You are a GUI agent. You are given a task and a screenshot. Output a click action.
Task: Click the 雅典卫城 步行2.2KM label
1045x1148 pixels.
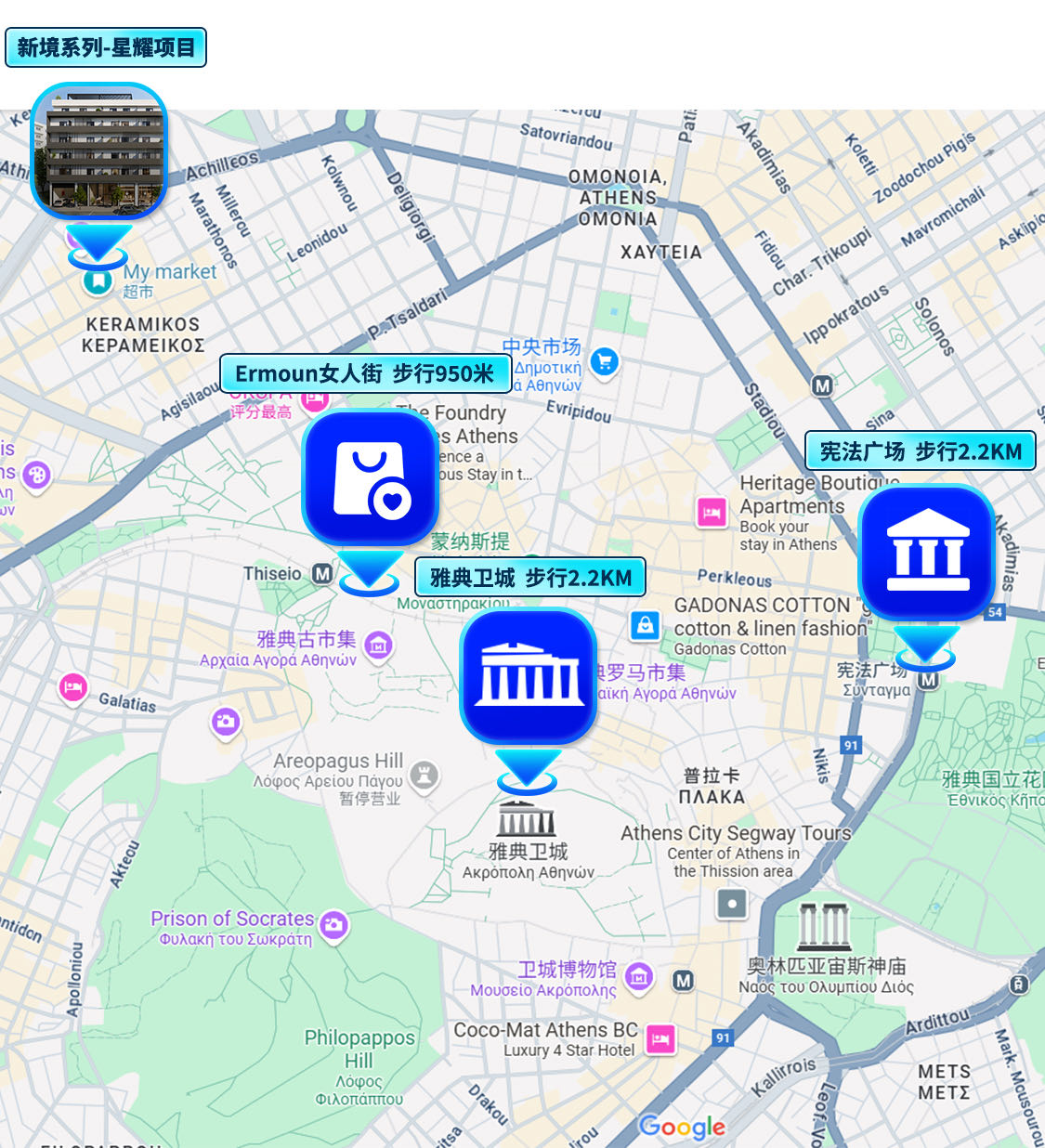530,578
